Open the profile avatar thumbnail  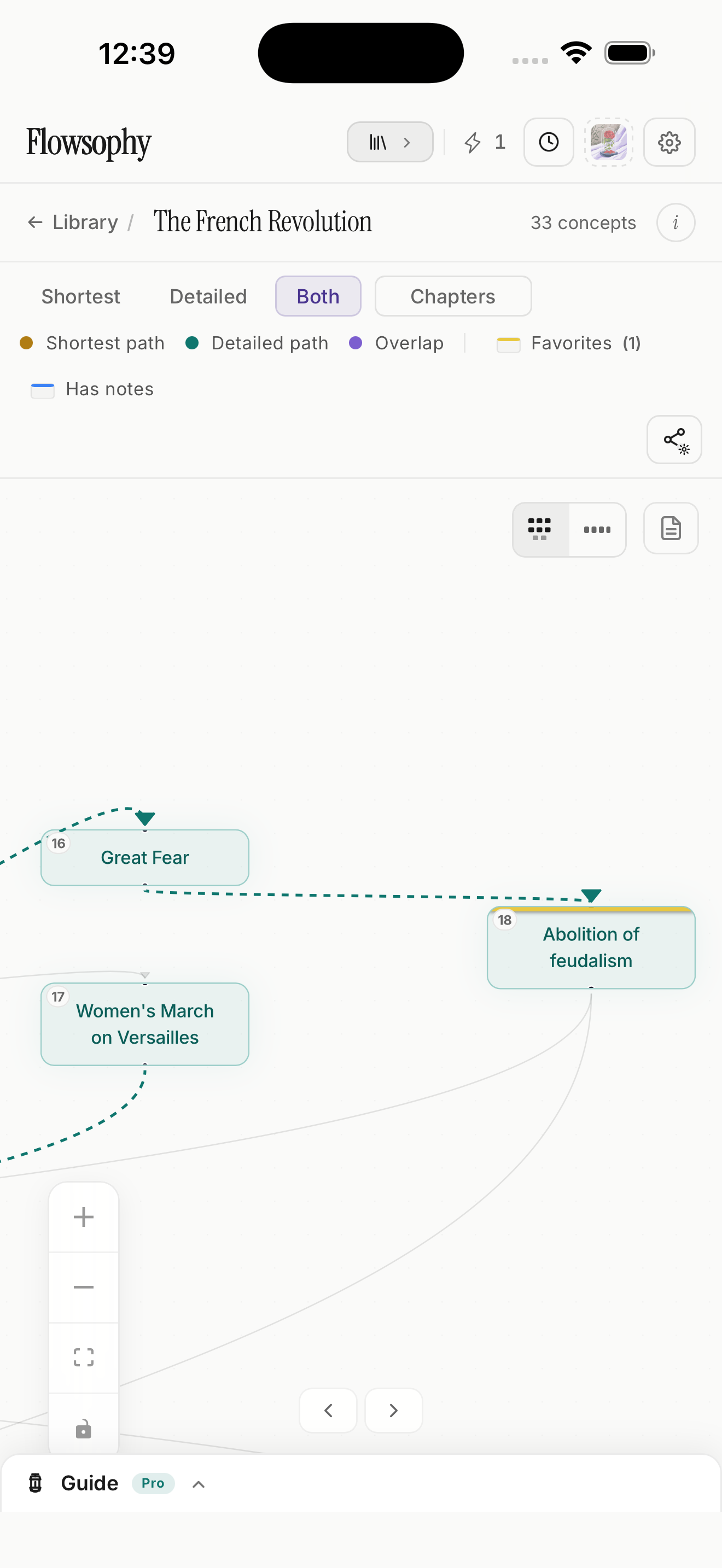click(609, 143)
